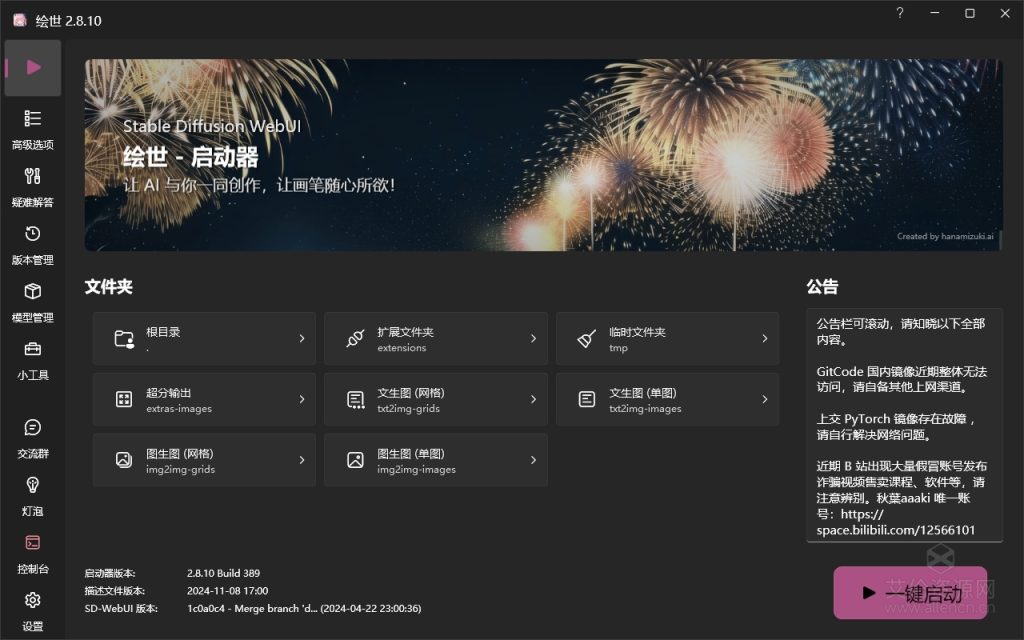1024x640 pixels.
Task: Open the 根目录 folder label
Action: (163, 332)
